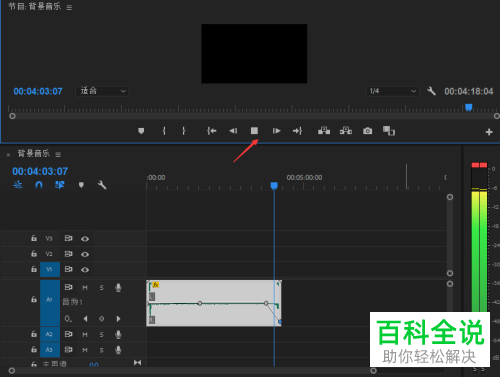Open the 适合 zoom level dropdown
Image resolution: width=500 pixels, height=377 pixels.
point(102,91)
